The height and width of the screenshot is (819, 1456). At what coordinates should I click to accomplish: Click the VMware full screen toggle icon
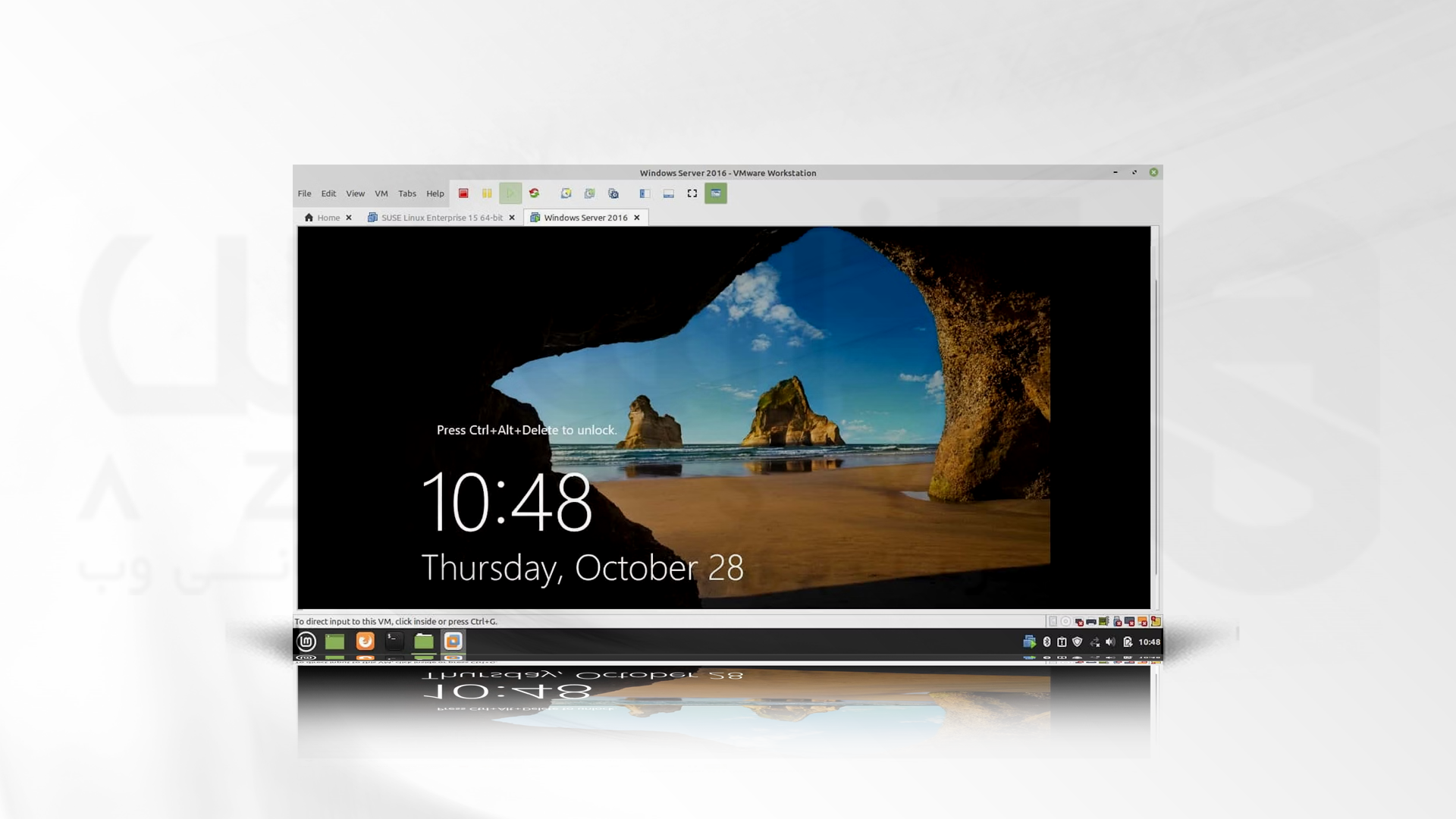tap(692, 193)
